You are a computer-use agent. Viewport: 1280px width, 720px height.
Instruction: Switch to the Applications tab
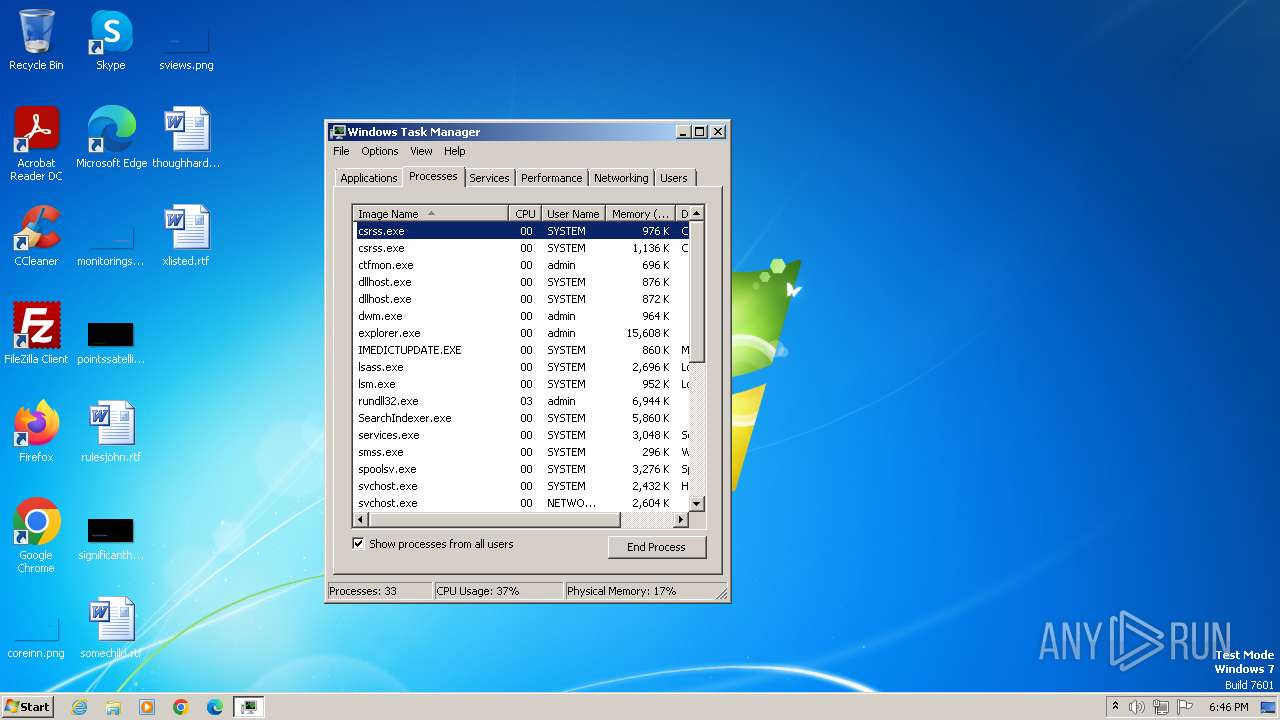click(x=368, y=178)
